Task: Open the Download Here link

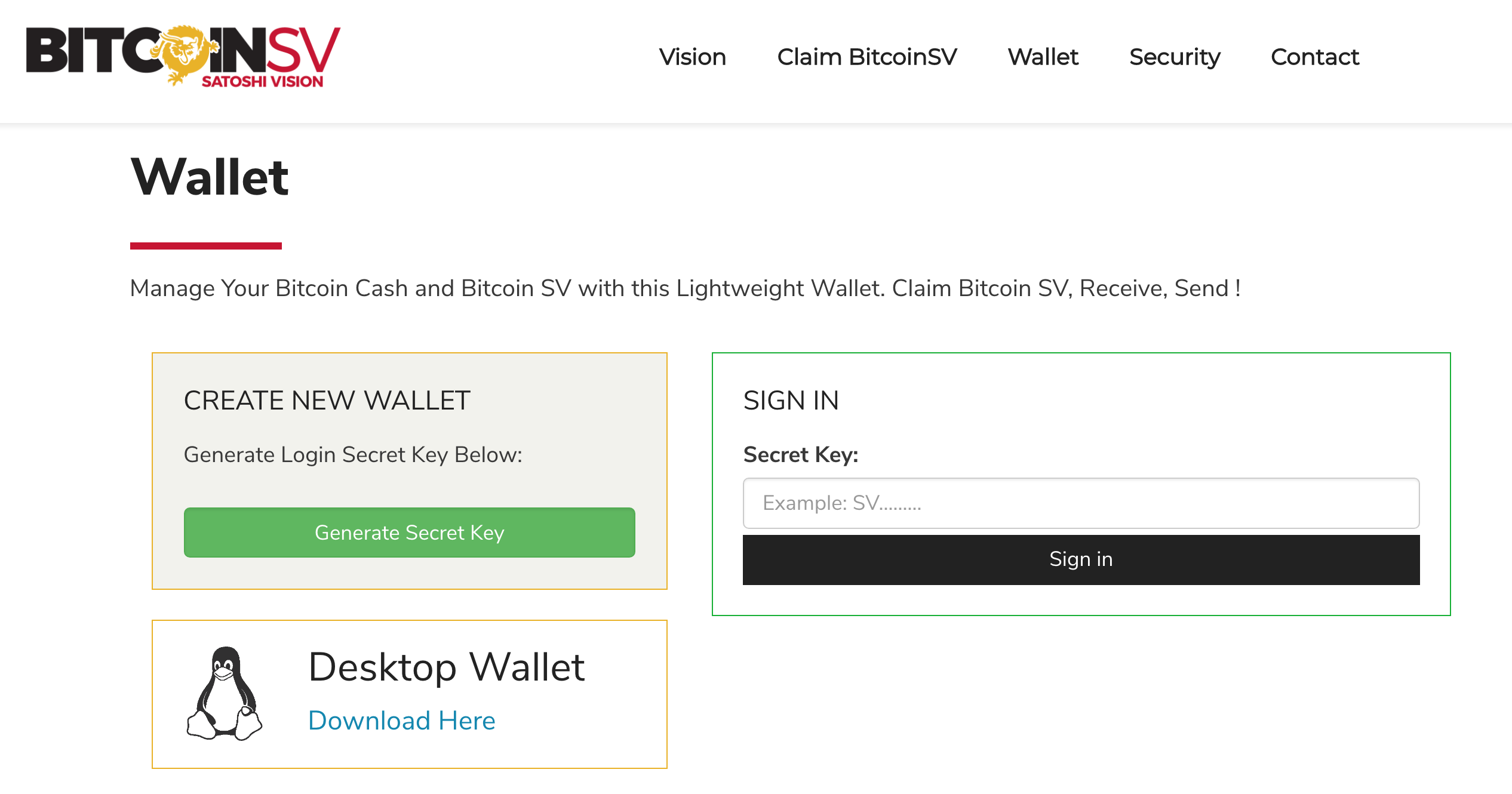Action: point(402,721)
